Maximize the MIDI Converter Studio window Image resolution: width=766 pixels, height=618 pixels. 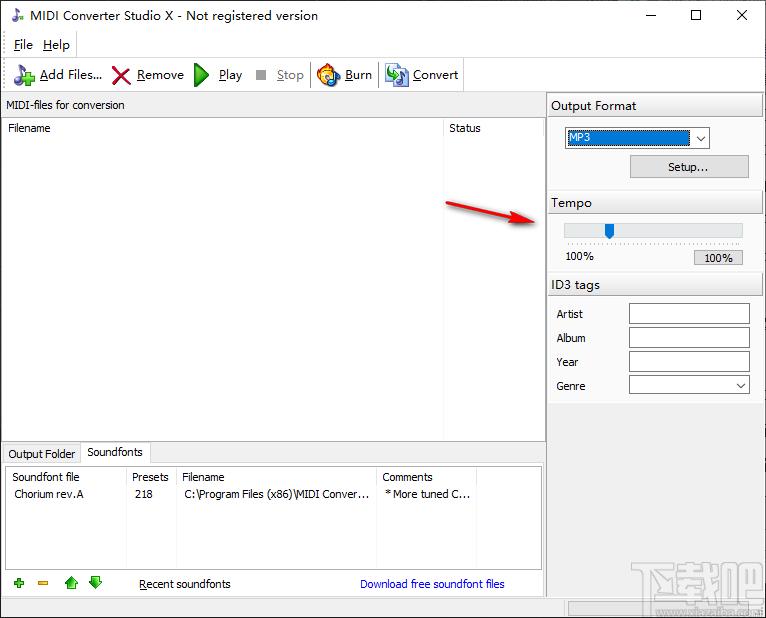[696, 15]
